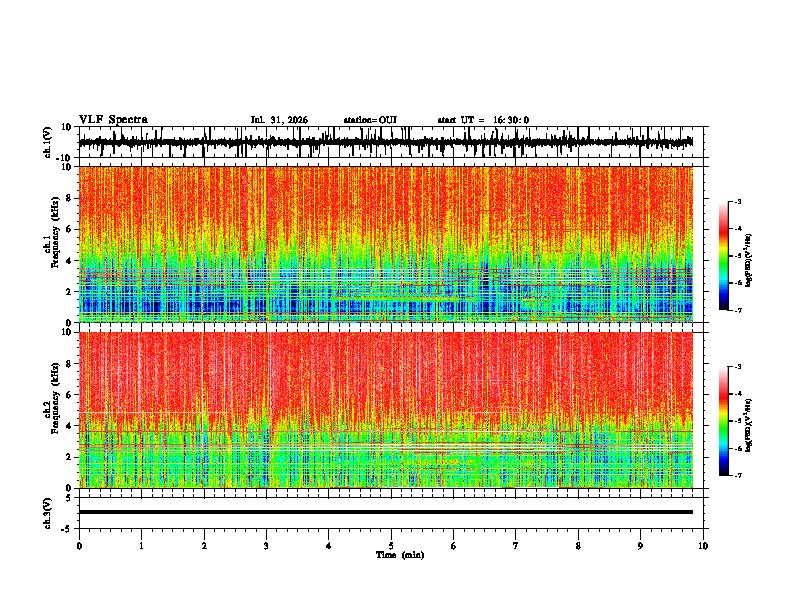Click the 'VLF Spectra' title text
The height and width of the screenshot is (612, 792).
[x=113, y=120]
